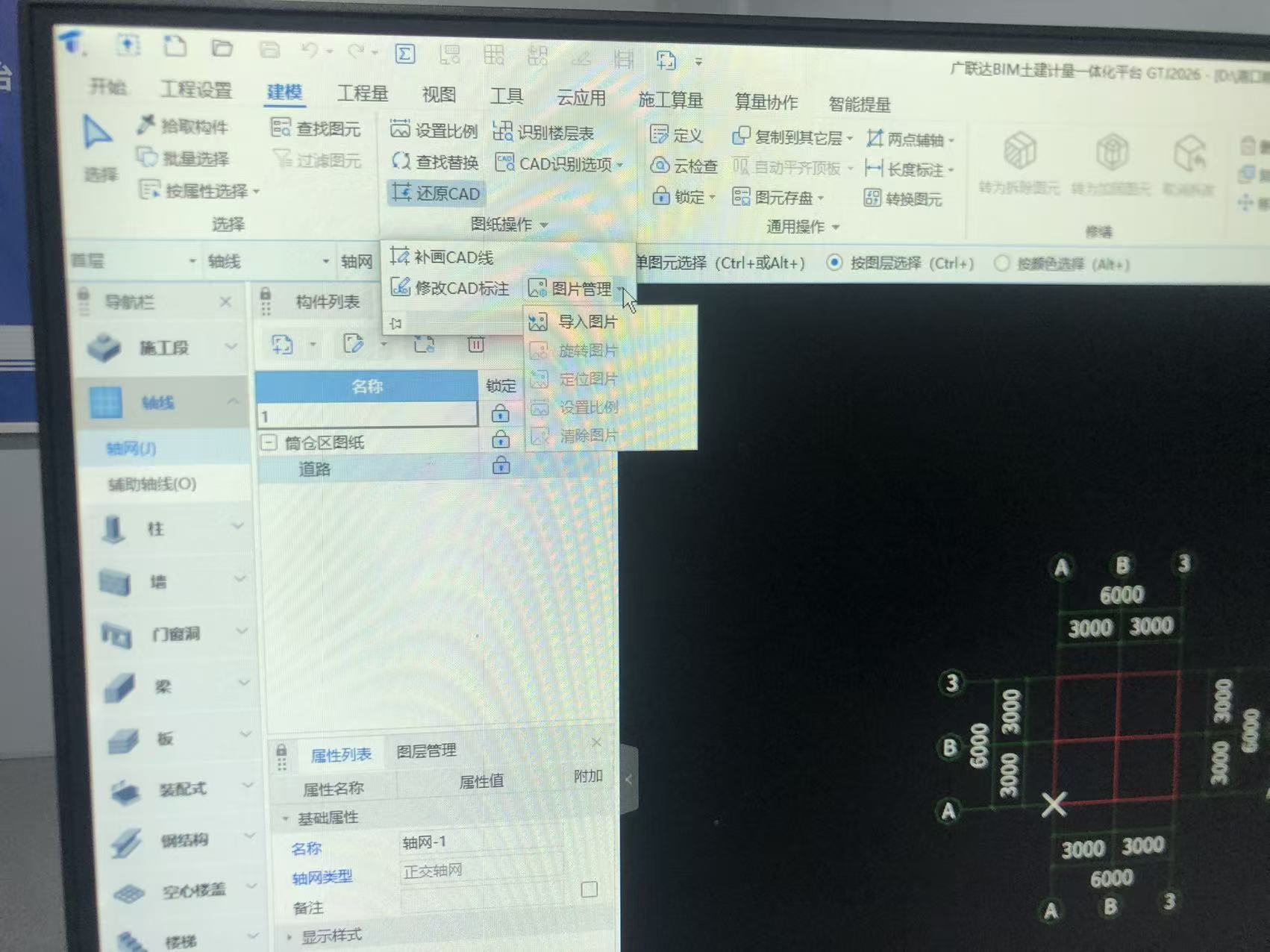1270x952 pixels.
Task: Close the 导航栏 panel
Action: pos(225,301)
